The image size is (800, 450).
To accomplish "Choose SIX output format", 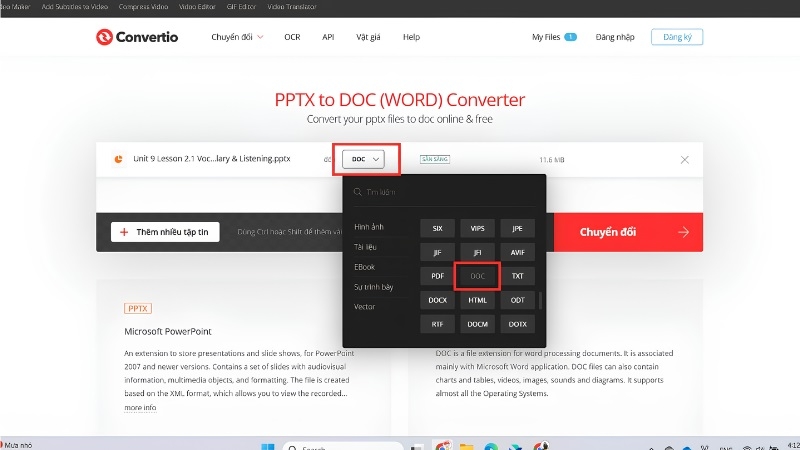I will tap(437, 228).
